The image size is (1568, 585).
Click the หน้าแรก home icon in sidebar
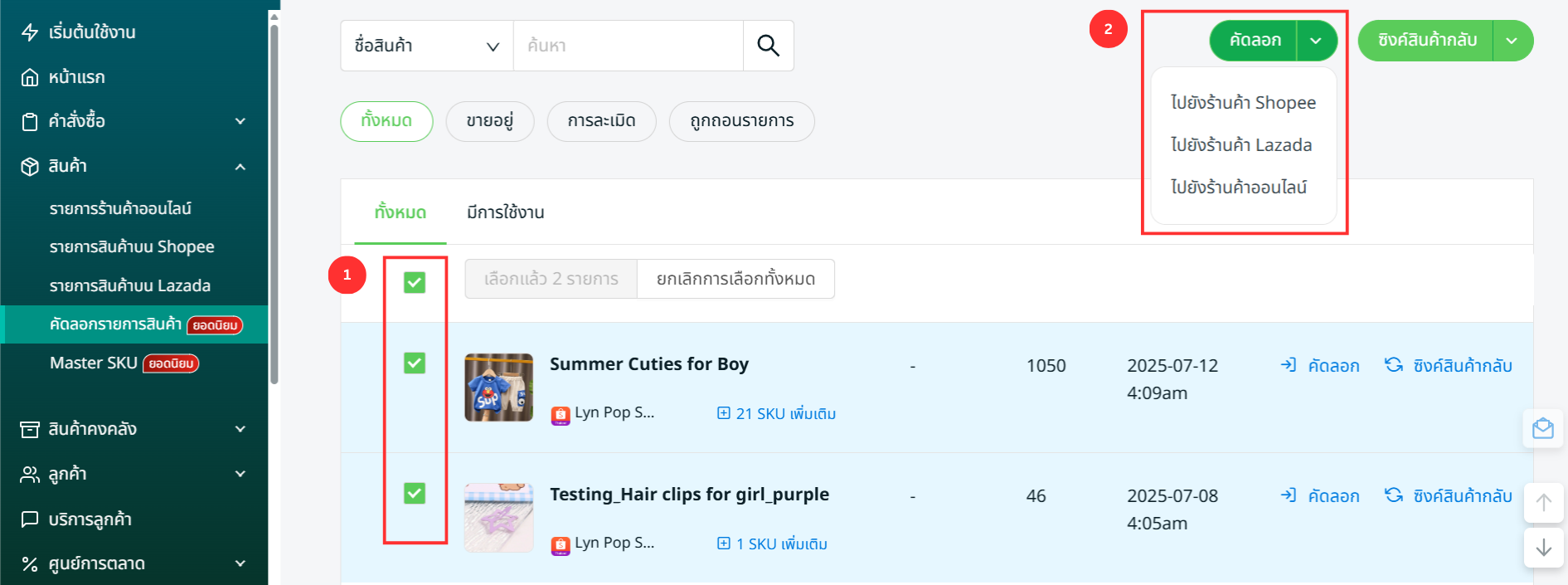[x=30, y=77]
